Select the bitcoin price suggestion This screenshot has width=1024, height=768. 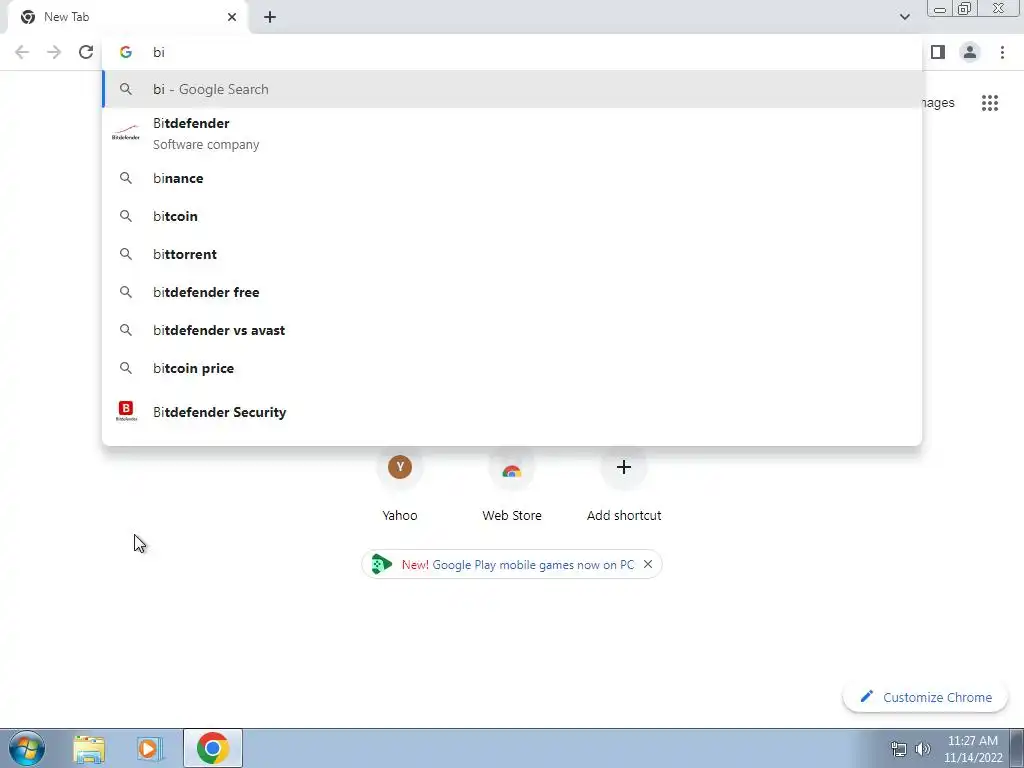coord(512,368)
